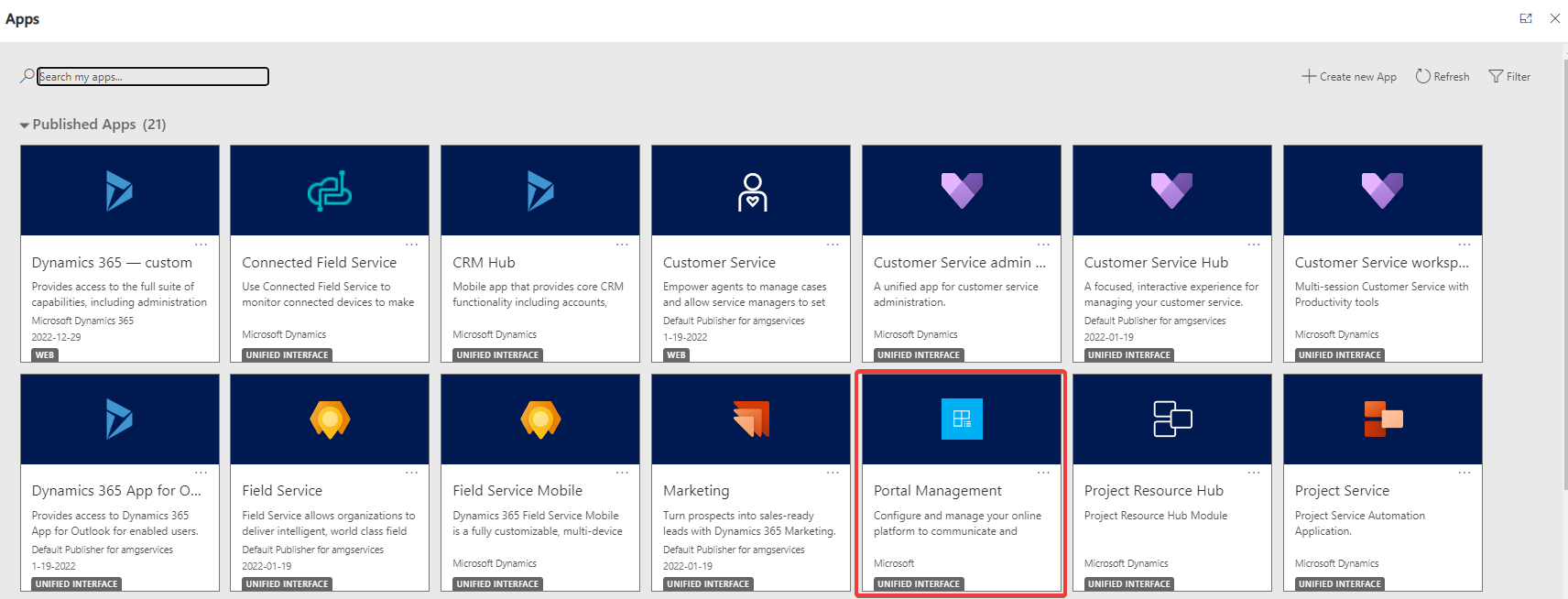Open the Filter options
1568x599 pixels.
[1509, 77]
